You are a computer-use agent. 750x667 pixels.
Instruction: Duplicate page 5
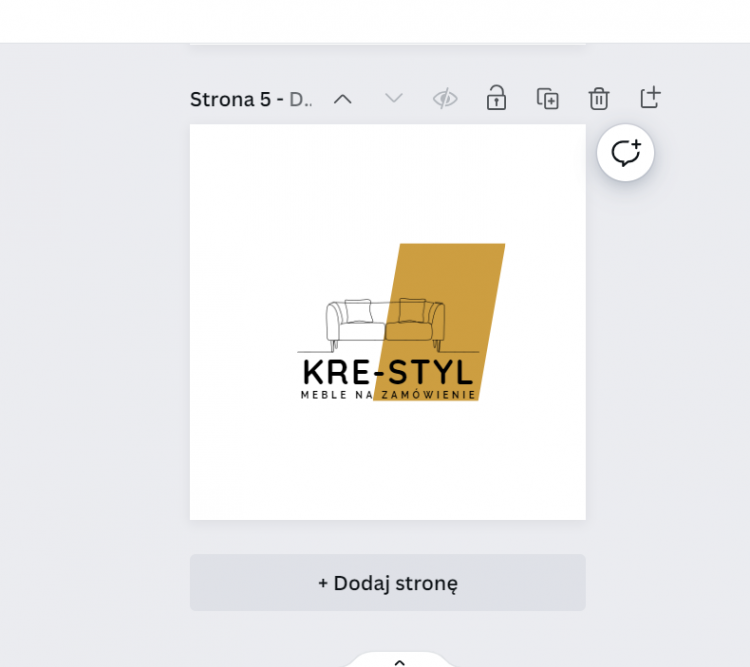(547, 99)
